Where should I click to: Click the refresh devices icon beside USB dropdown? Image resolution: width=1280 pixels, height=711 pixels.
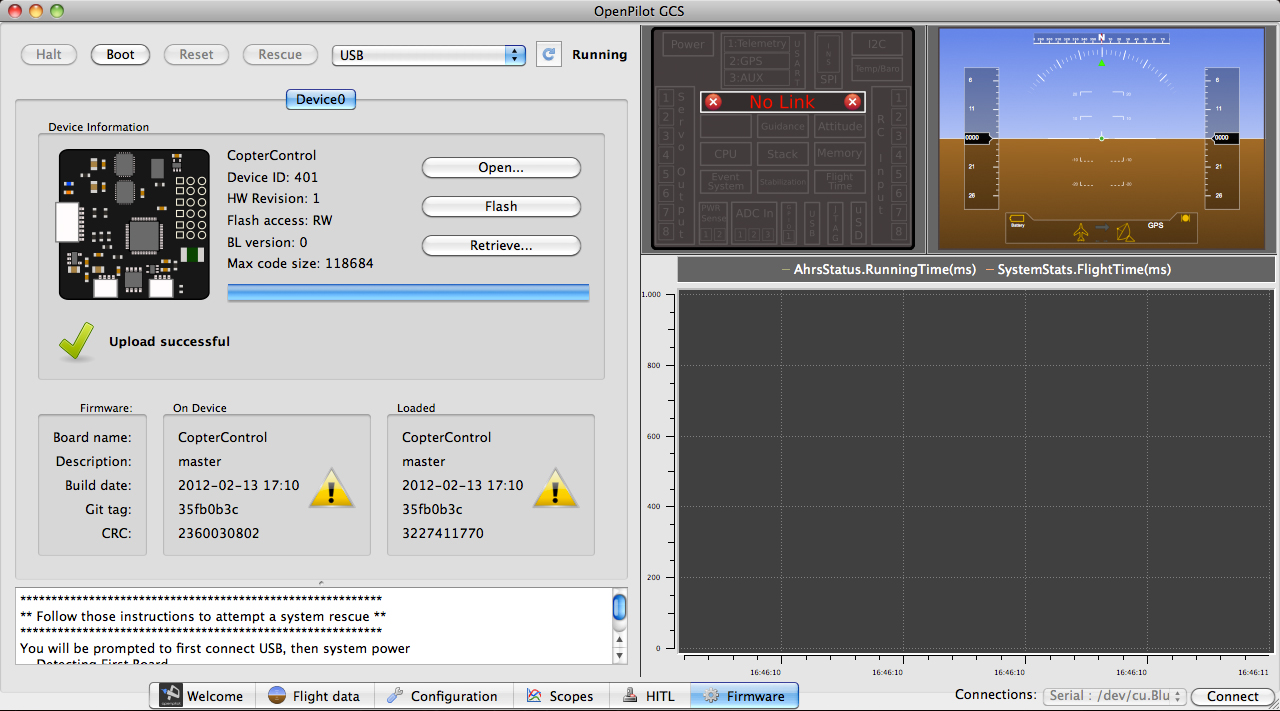(548, 54)
